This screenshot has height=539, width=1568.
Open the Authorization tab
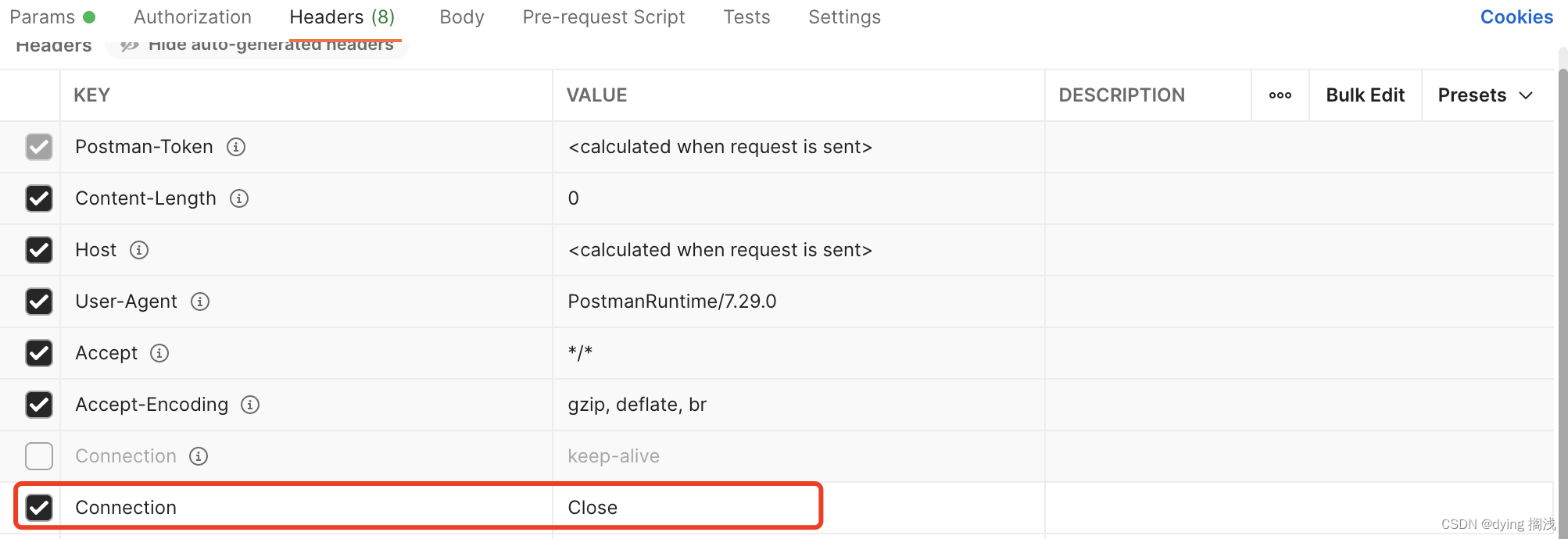coord(192,17)
